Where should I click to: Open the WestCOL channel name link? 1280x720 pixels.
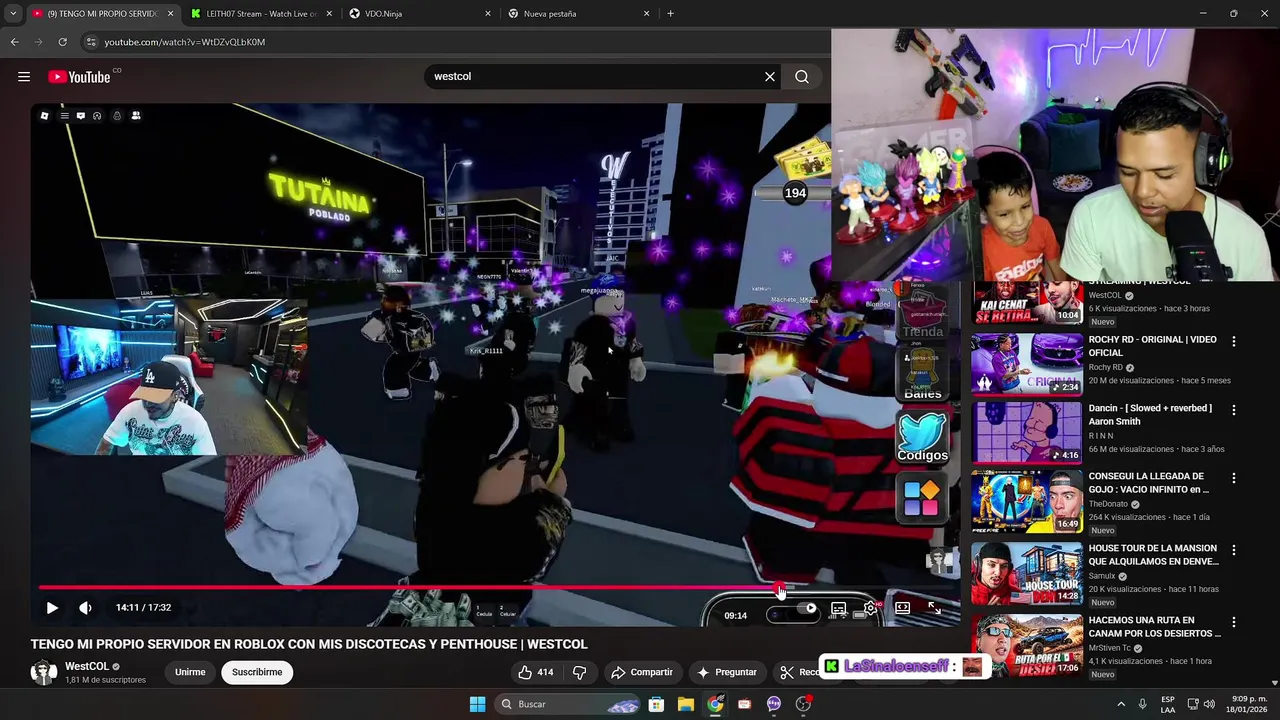87,666
